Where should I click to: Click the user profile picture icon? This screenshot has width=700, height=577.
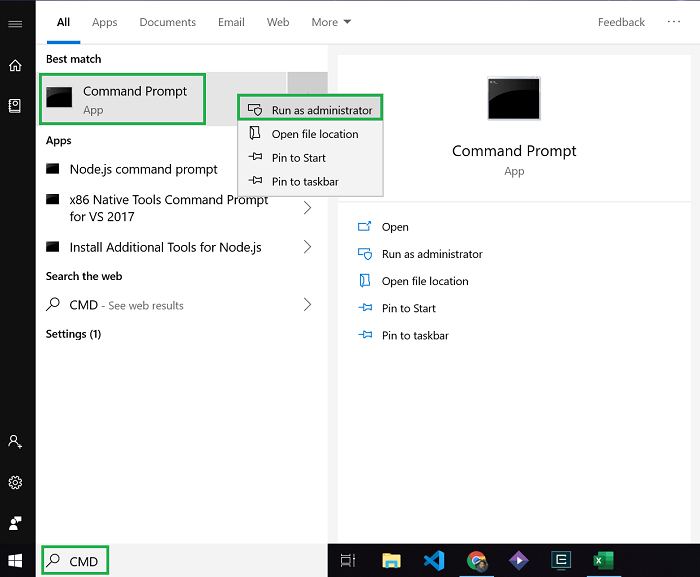point(15,523)
